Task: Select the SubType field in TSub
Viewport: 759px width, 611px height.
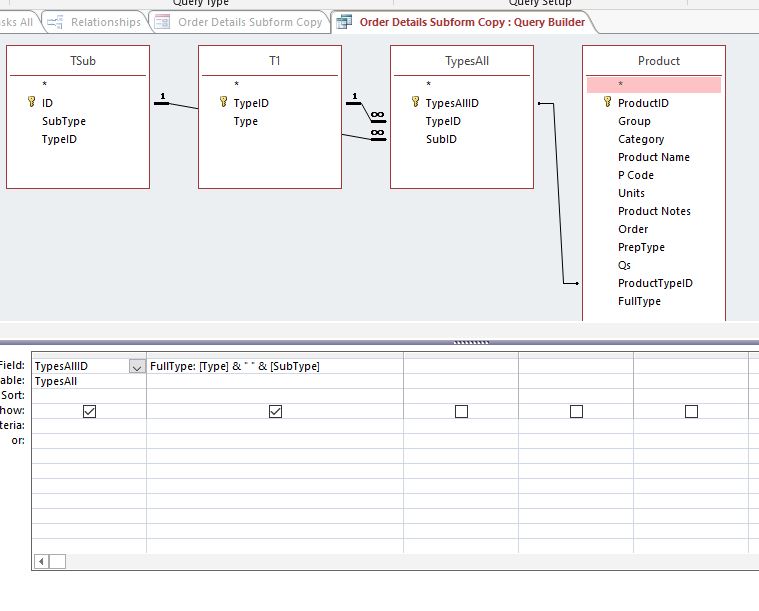Action: click(64, 121)
